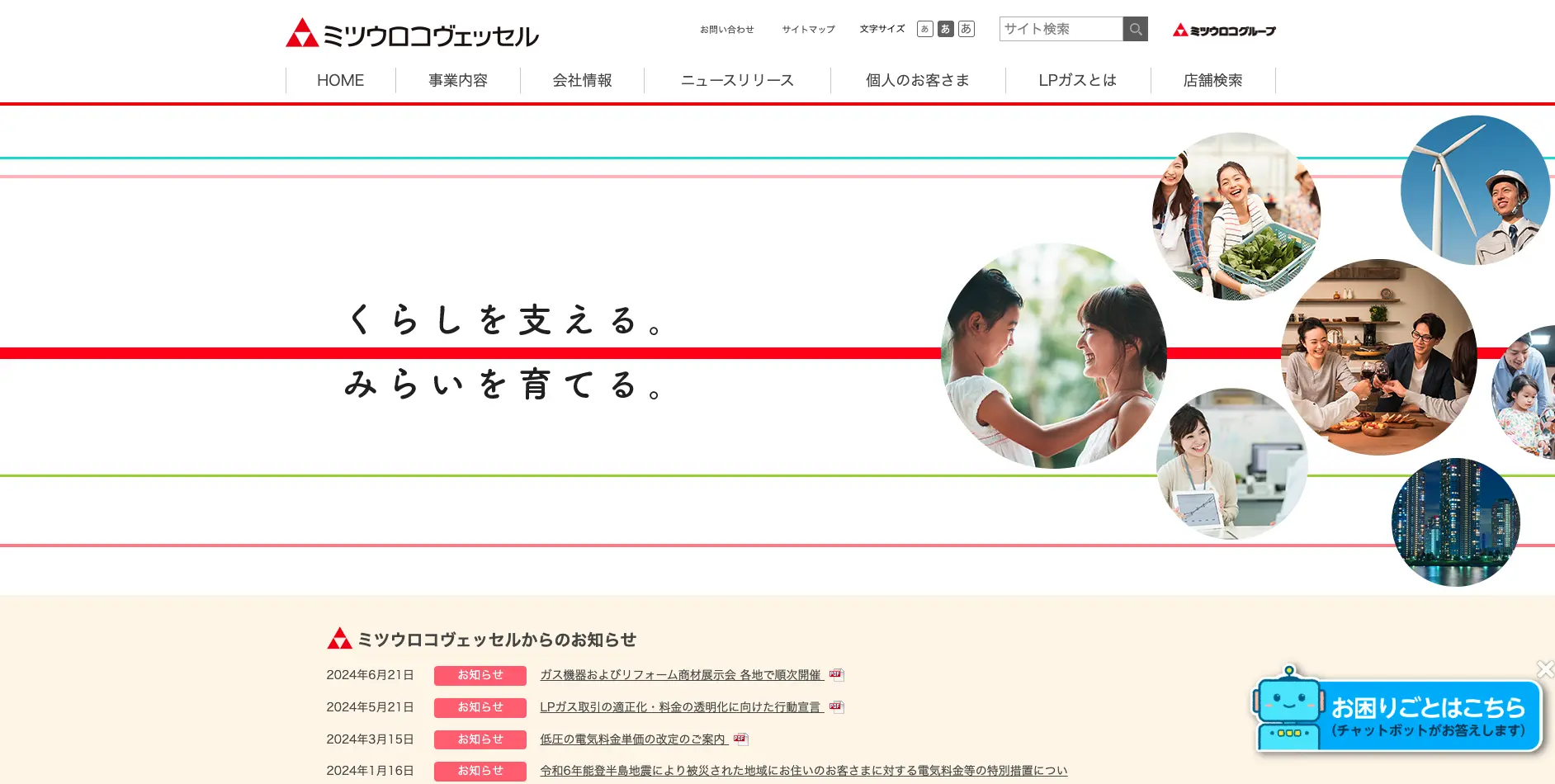
Task: Click the office woman with tablet photo
Action: tap(1232, 464)
